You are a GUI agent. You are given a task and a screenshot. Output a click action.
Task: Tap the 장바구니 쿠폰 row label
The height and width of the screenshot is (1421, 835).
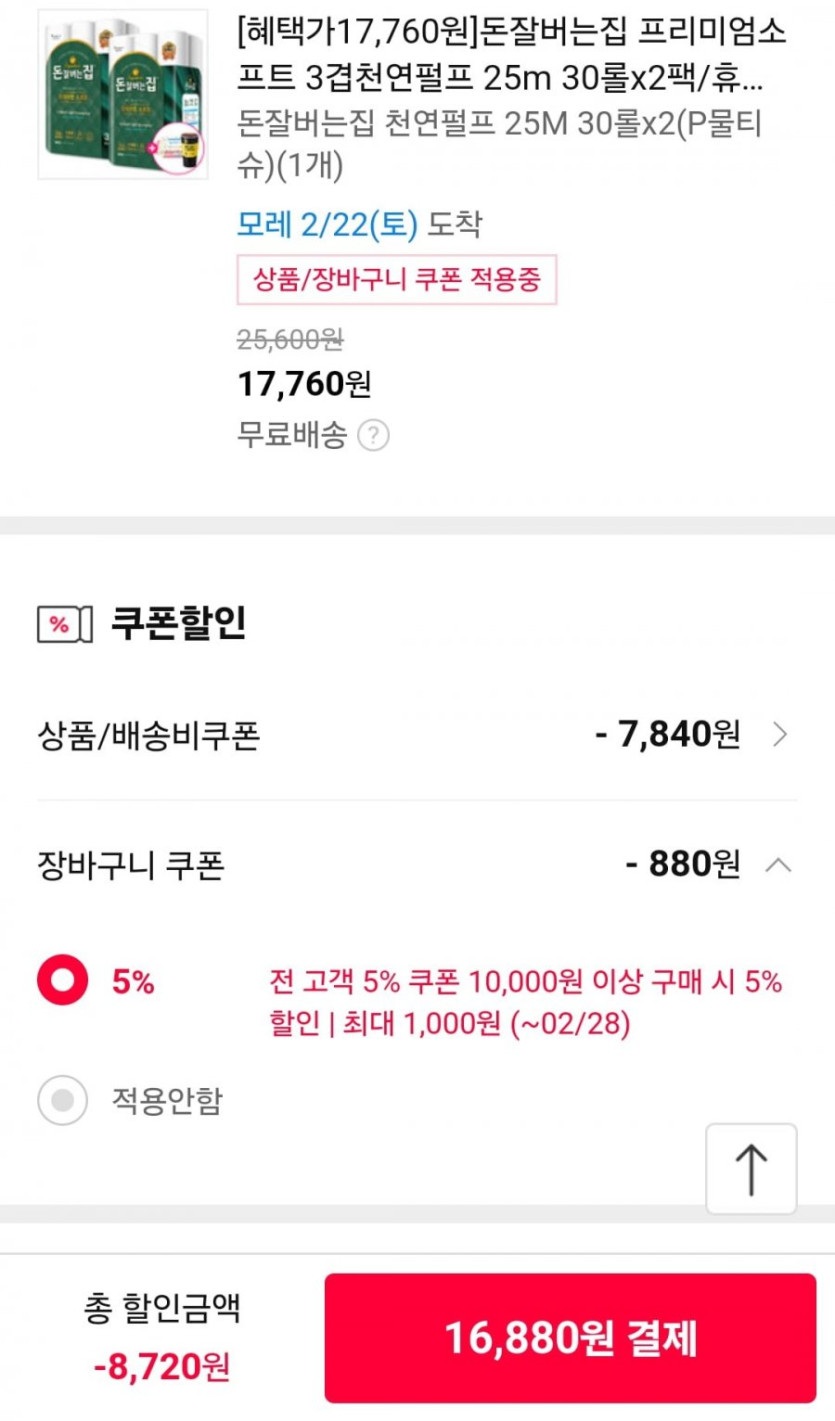131,865
